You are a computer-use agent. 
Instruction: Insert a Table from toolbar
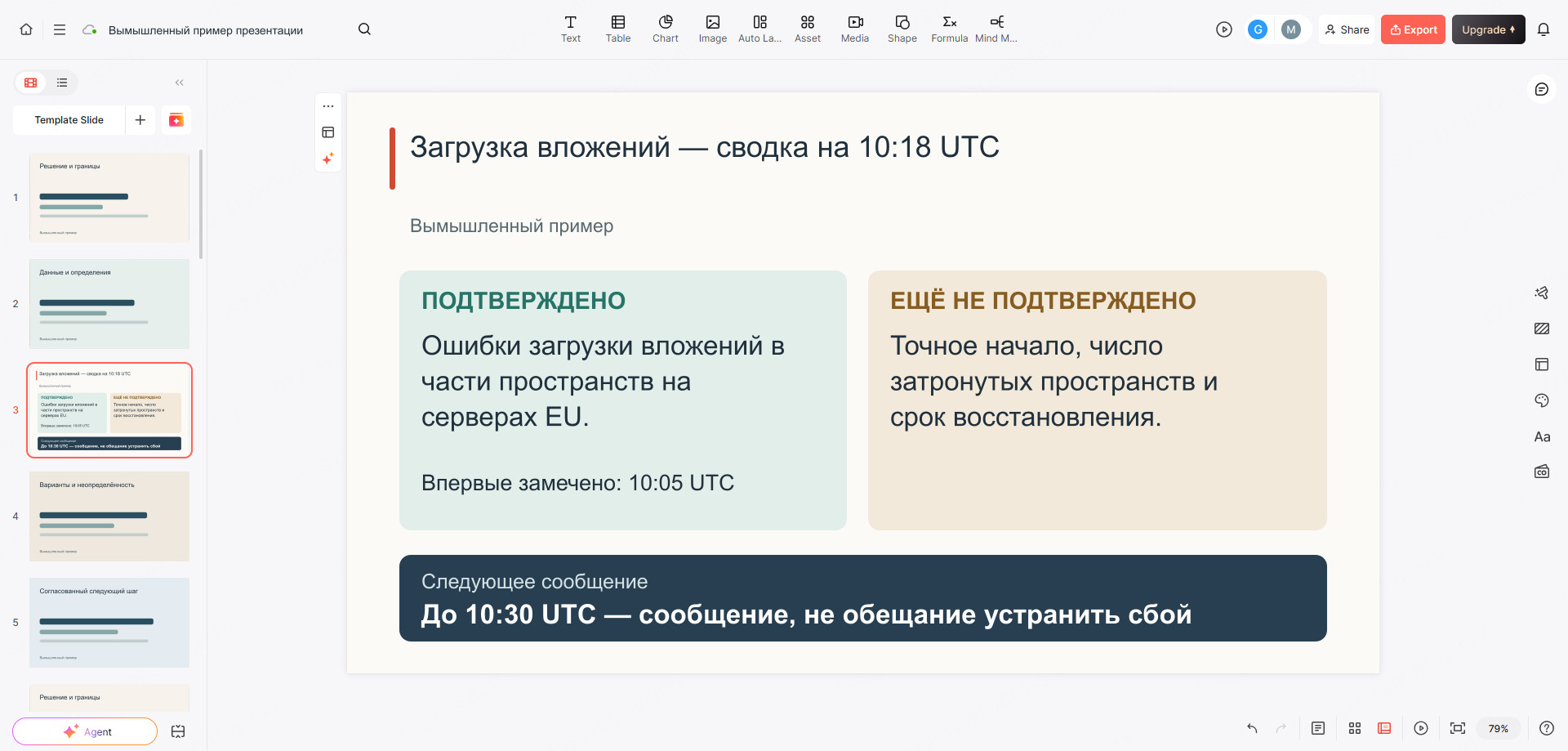pyautogui.click(x=618, y=29)
